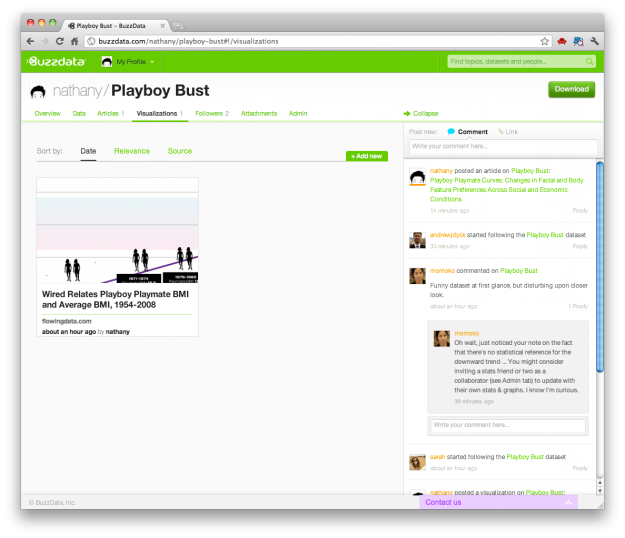Click the browser forward arrow

pos(45,41)
